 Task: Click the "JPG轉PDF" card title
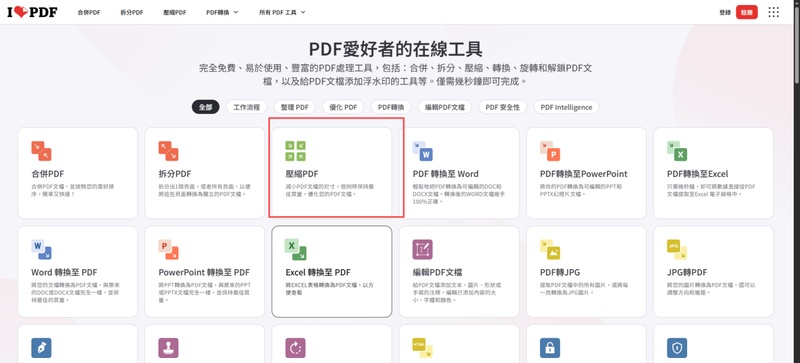687,272
